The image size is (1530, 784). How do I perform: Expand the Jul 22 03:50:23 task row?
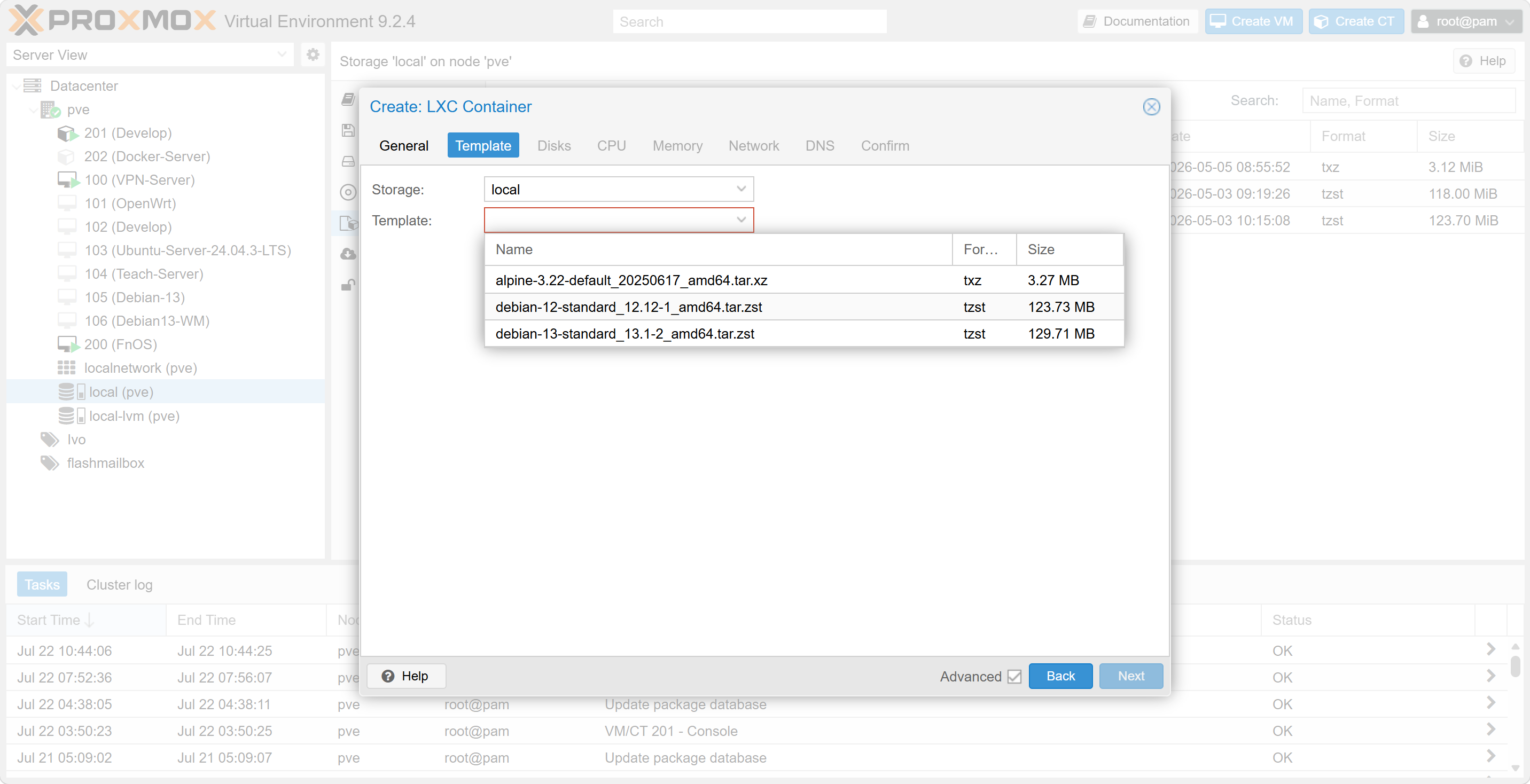point(1491,730)
